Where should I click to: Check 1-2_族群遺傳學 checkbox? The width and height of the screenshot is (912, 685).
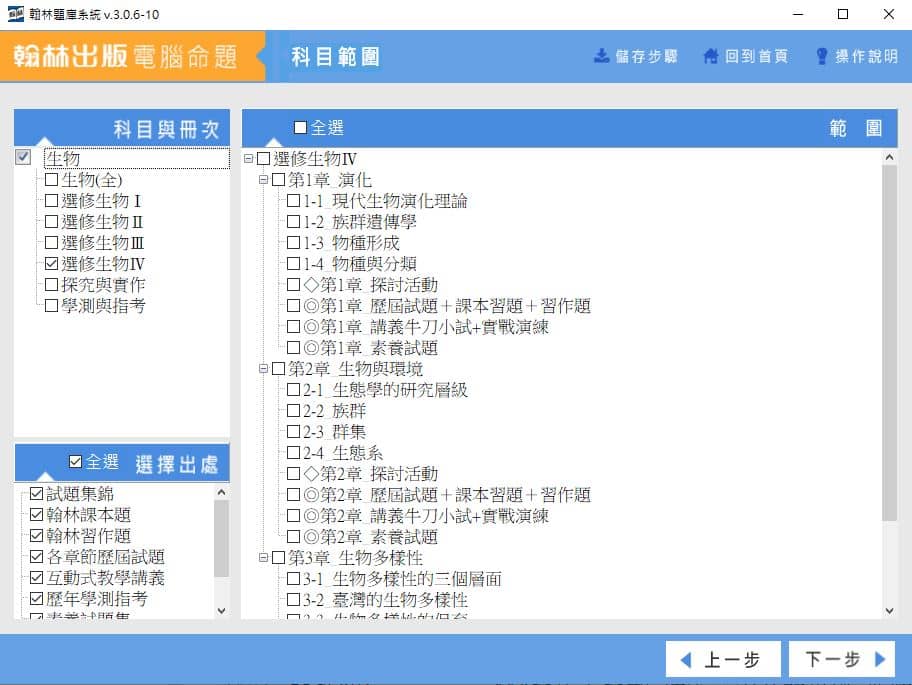(294, 222)
